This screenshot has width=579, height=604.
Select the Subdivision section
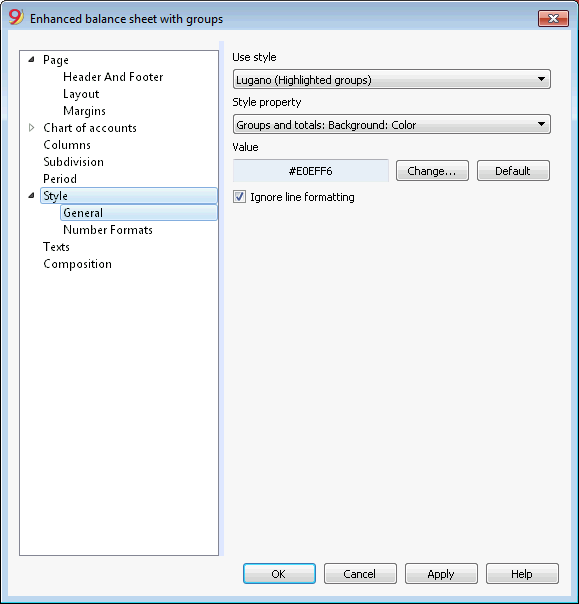coord(73,162)
